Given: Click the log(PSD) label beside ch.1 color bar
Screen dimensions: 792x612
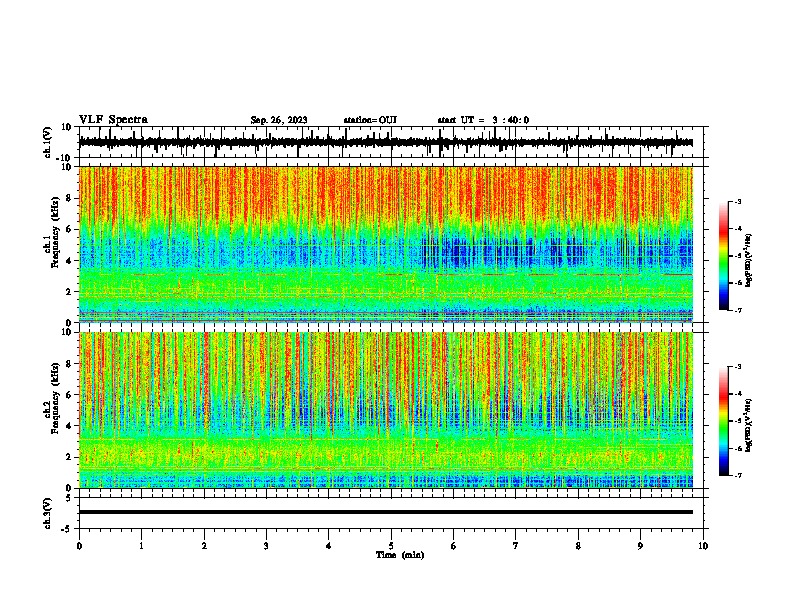Looking at the screenshot, I should point(749,261).
